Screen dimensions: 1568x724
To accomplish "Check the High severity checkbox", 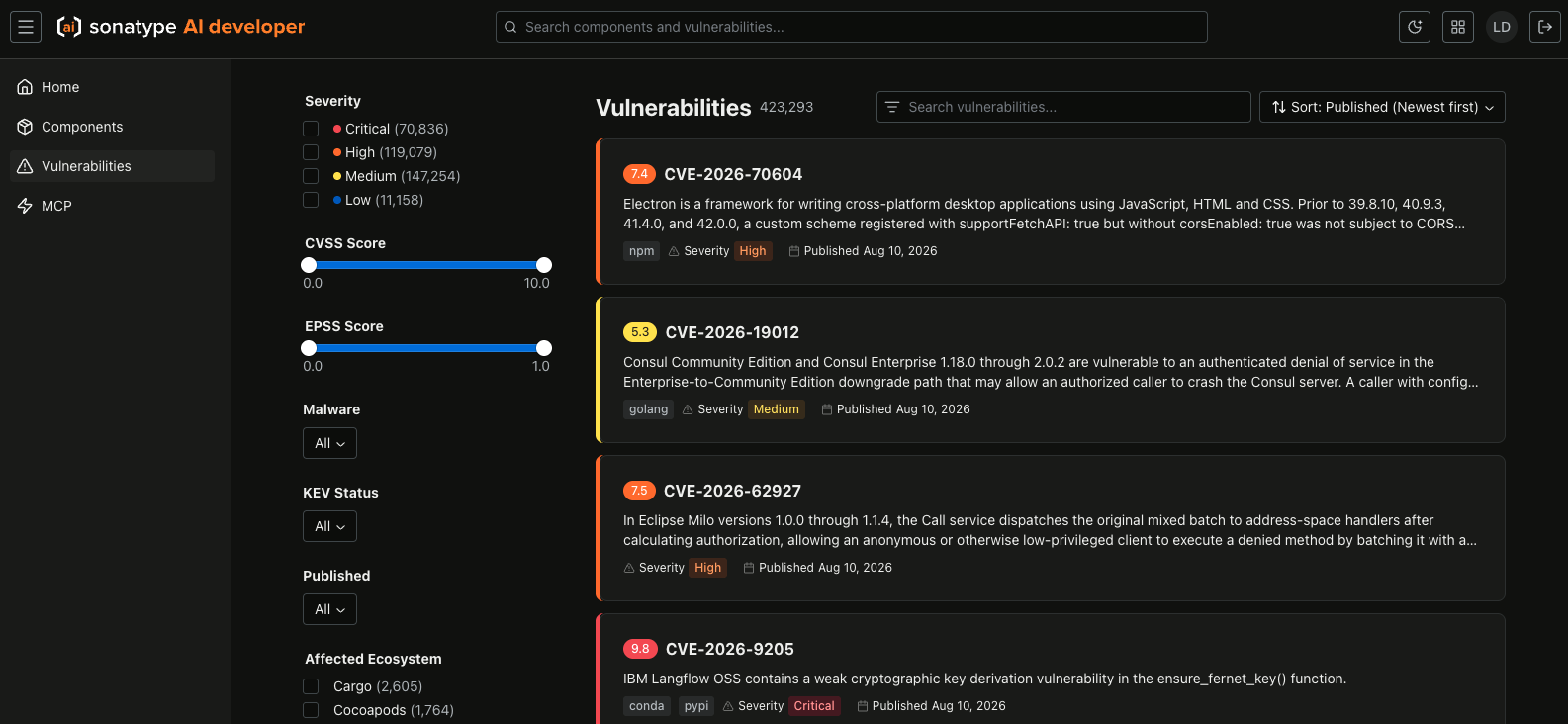I will click(x=311, y=152).
